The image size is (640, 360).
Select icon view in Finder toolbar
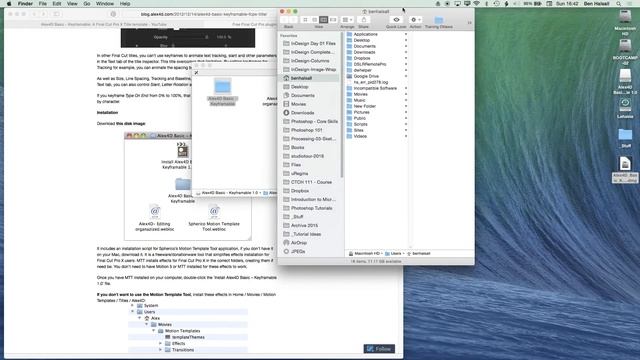[x=305, y=20]
